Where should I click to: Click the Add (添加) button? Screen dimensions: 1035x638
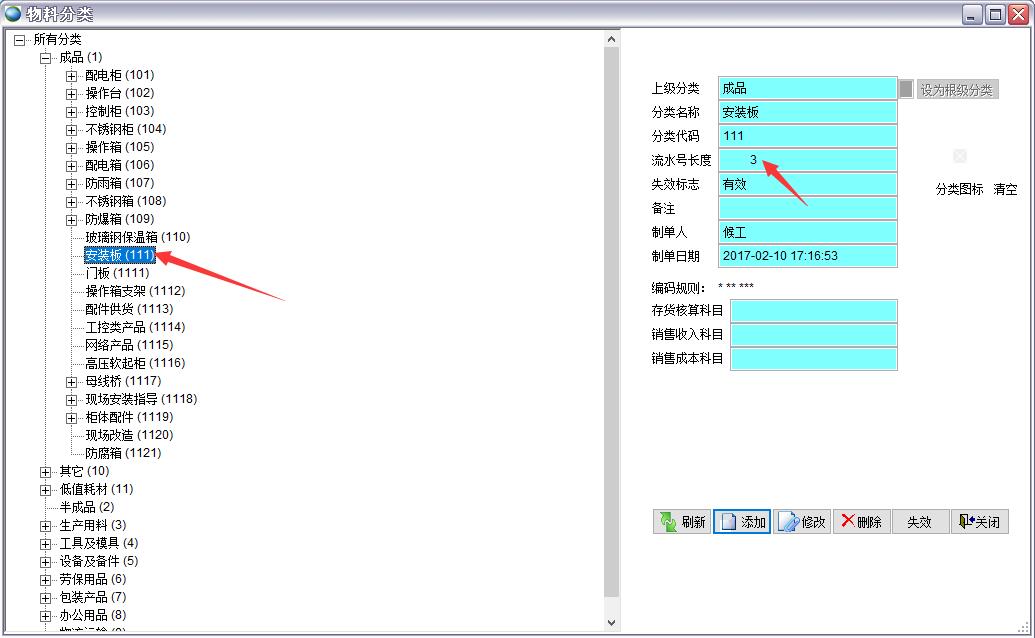741,522
